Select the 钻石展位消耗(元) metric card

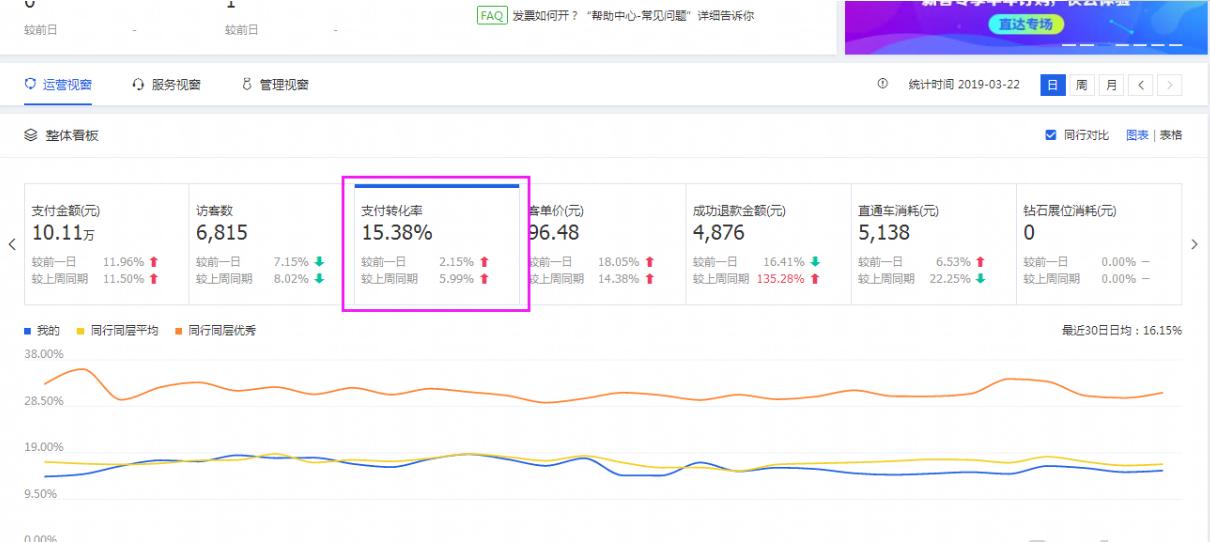click(x=1098, y=244)
